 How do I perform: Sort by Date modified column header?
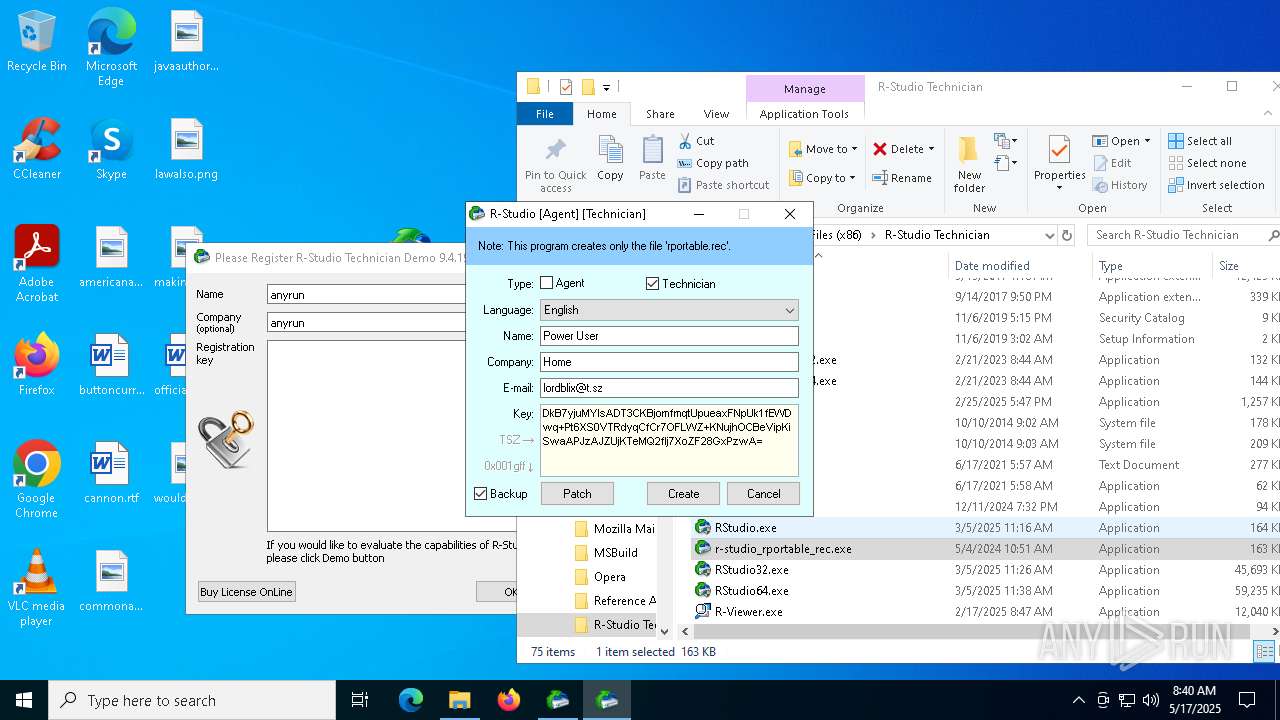1018,265
